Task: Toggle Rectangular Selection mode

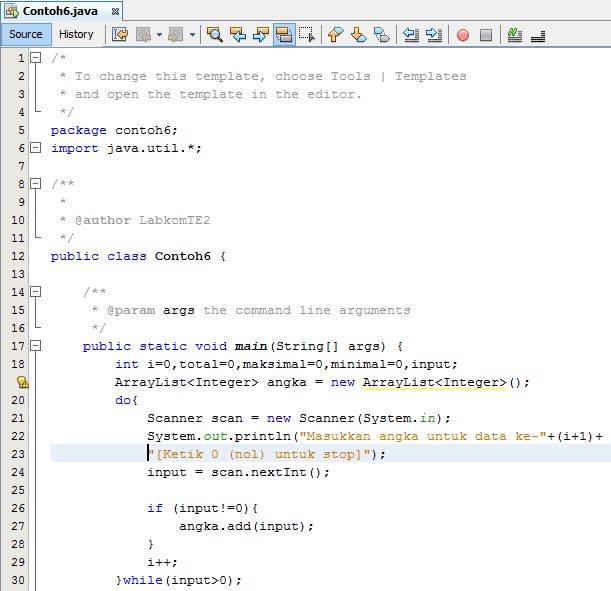Action: click(307, 35)
